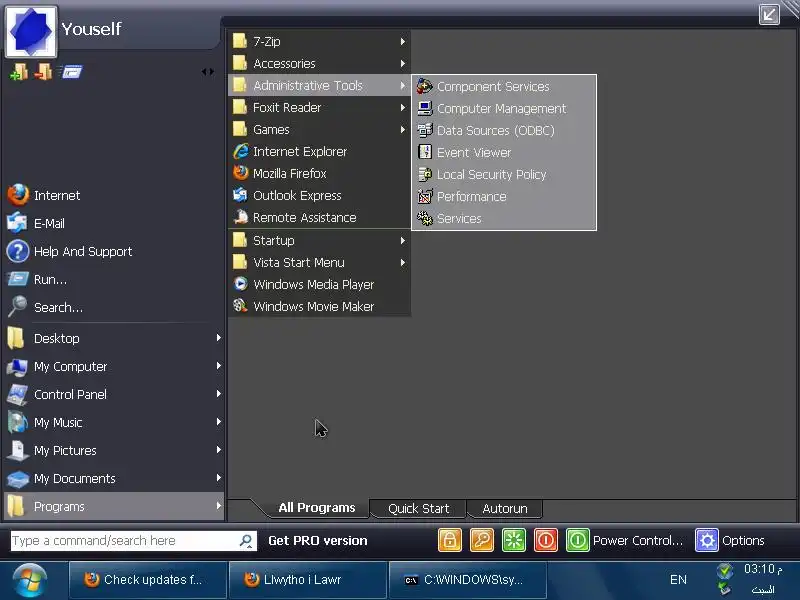Expand the My Pictures submenu
Image resolution: width=800 pixels, height=600 pixels.
(114, 451)
